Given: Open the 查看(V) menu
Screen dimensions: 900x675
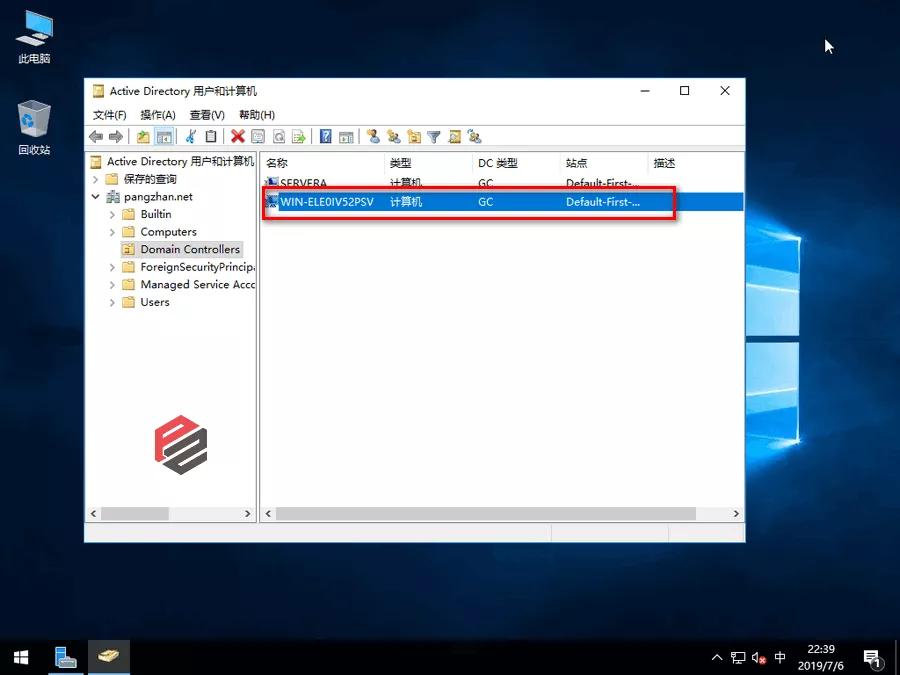Looking at the screenshot, I should click(x=207, y=115).
